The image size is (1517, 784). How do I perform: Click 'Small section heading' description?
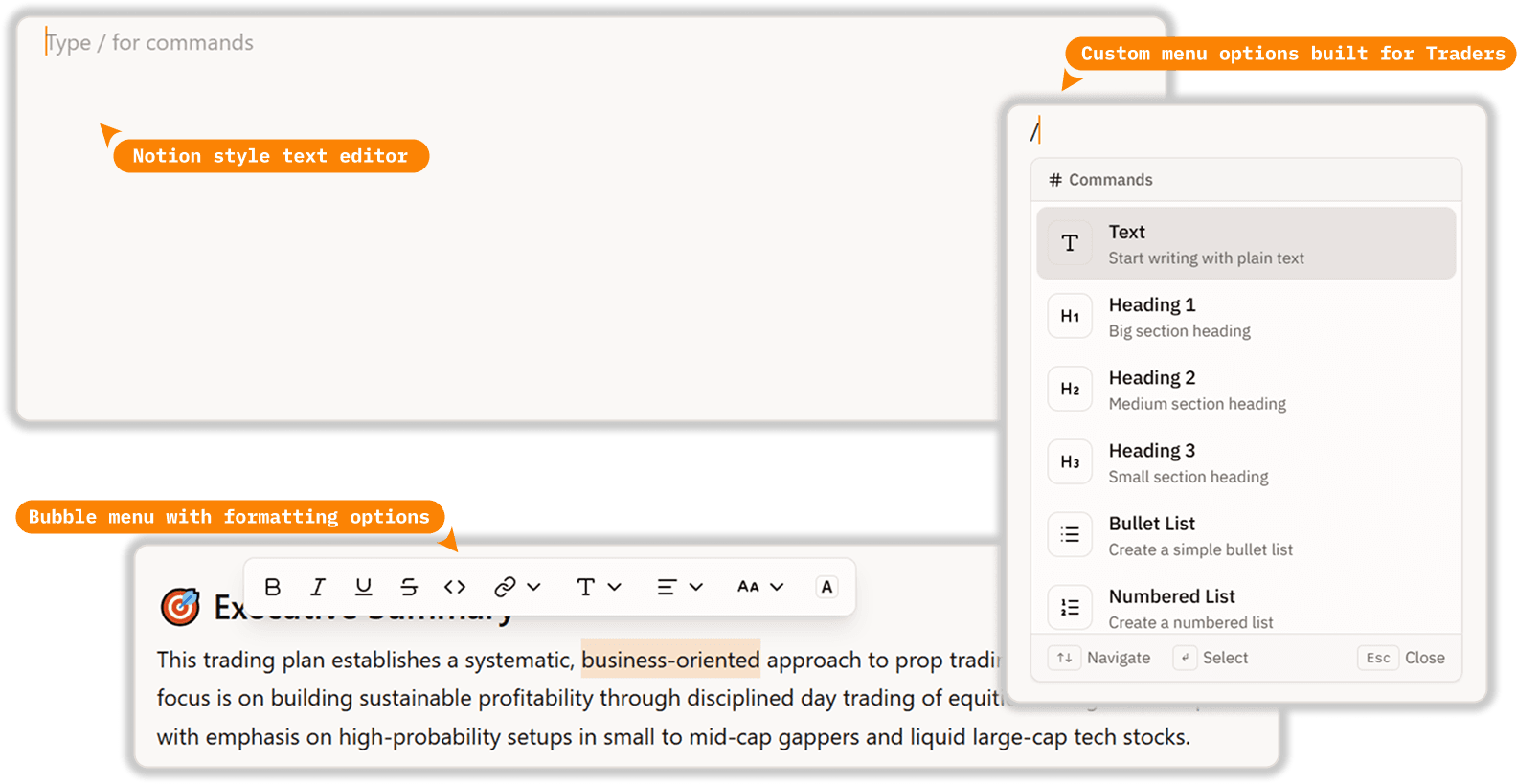(x=1188, y=477)
